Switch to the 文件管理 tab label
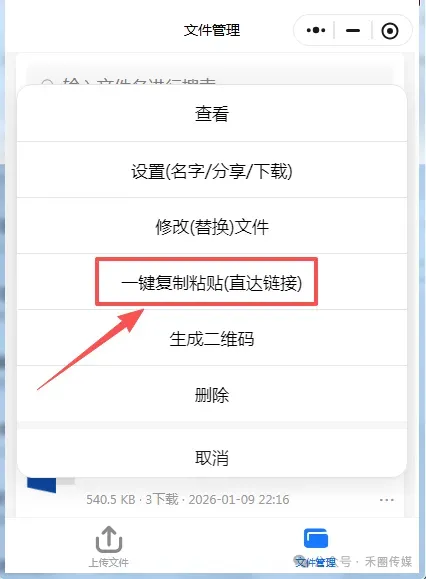426x579 pixels. pyautogui.click(x=316, y=562)
